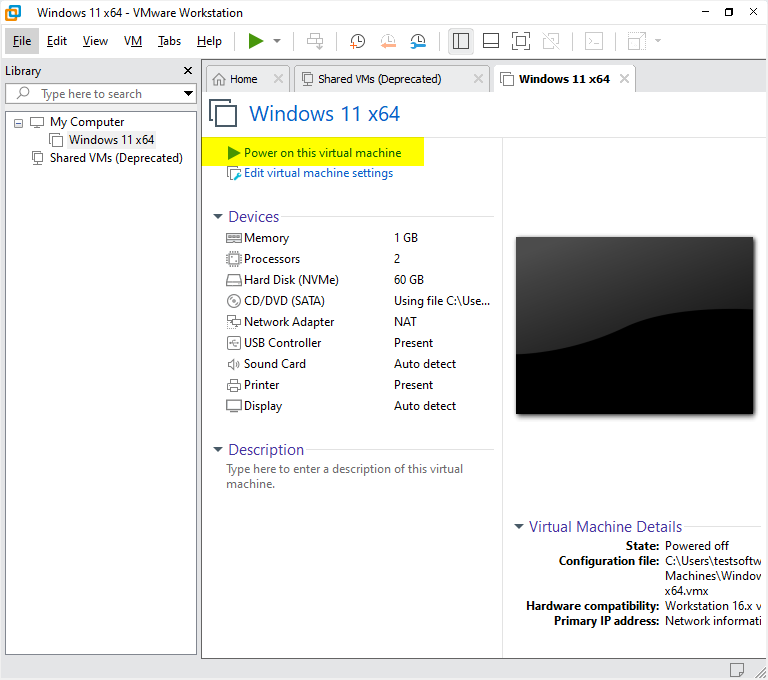
Task: Click the USB Controller icon
Action: (x=234, y=343)
